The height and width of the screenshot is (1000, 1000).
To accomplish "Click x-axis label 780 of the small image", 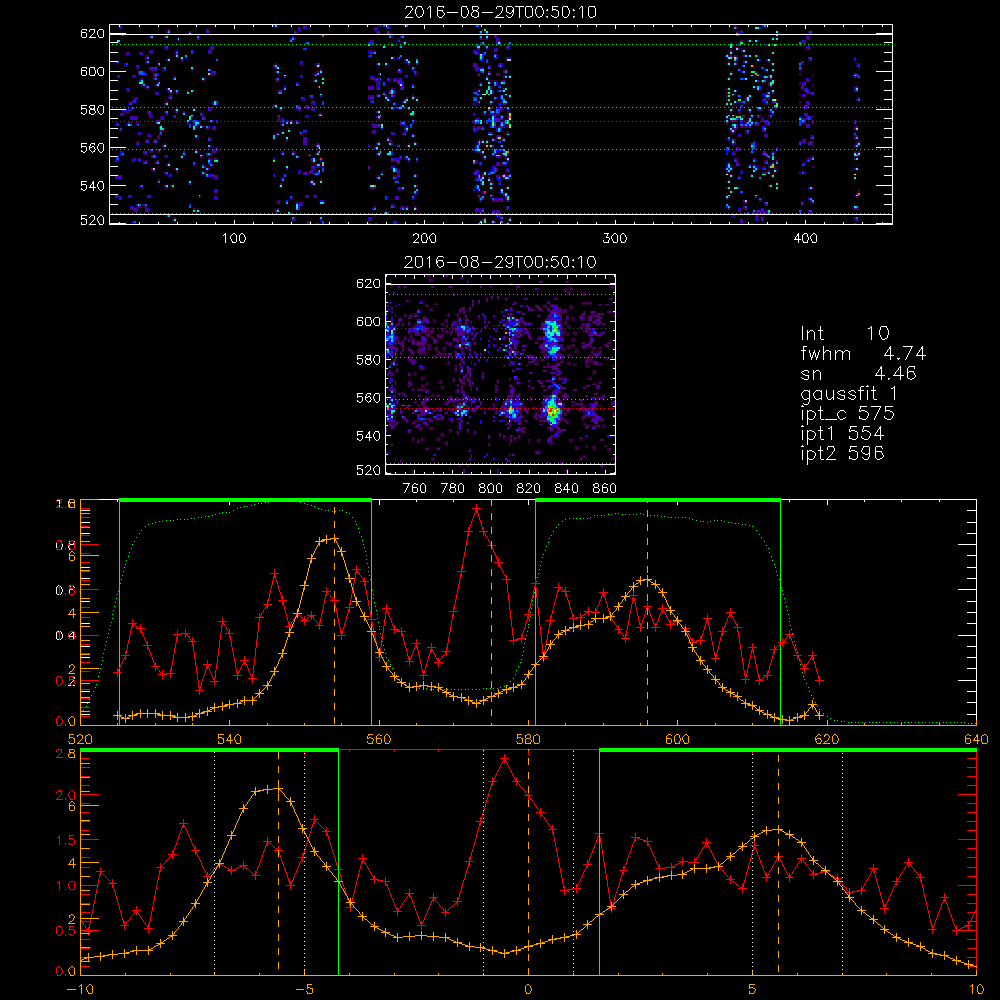I will click(453, 489).
